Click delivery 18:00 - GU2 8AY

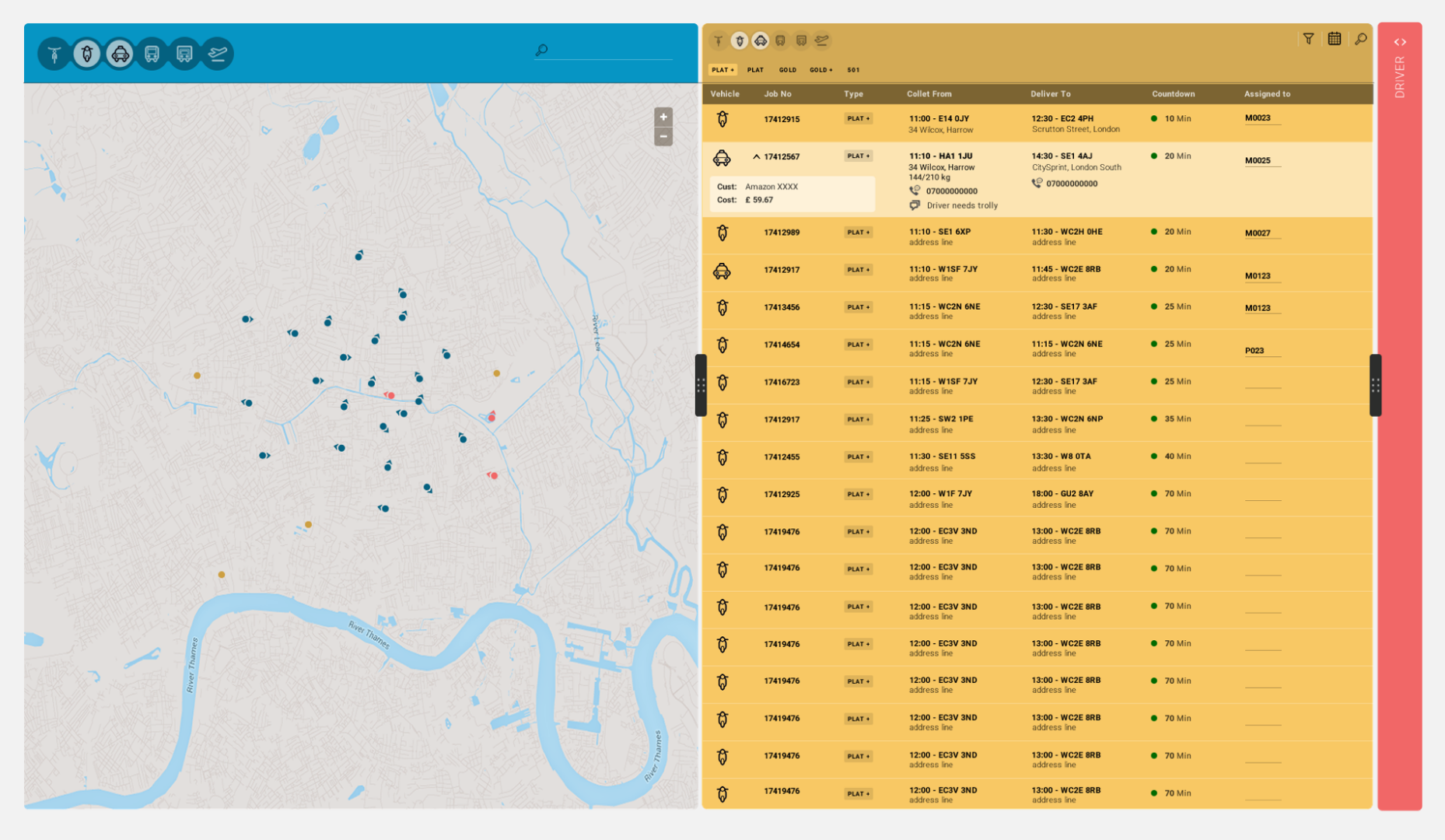click(x=1062, y=494)
